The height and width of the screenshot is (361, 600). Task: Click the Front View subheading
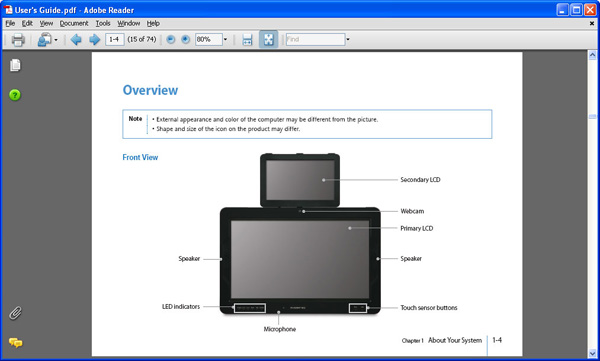click(140, 157)
